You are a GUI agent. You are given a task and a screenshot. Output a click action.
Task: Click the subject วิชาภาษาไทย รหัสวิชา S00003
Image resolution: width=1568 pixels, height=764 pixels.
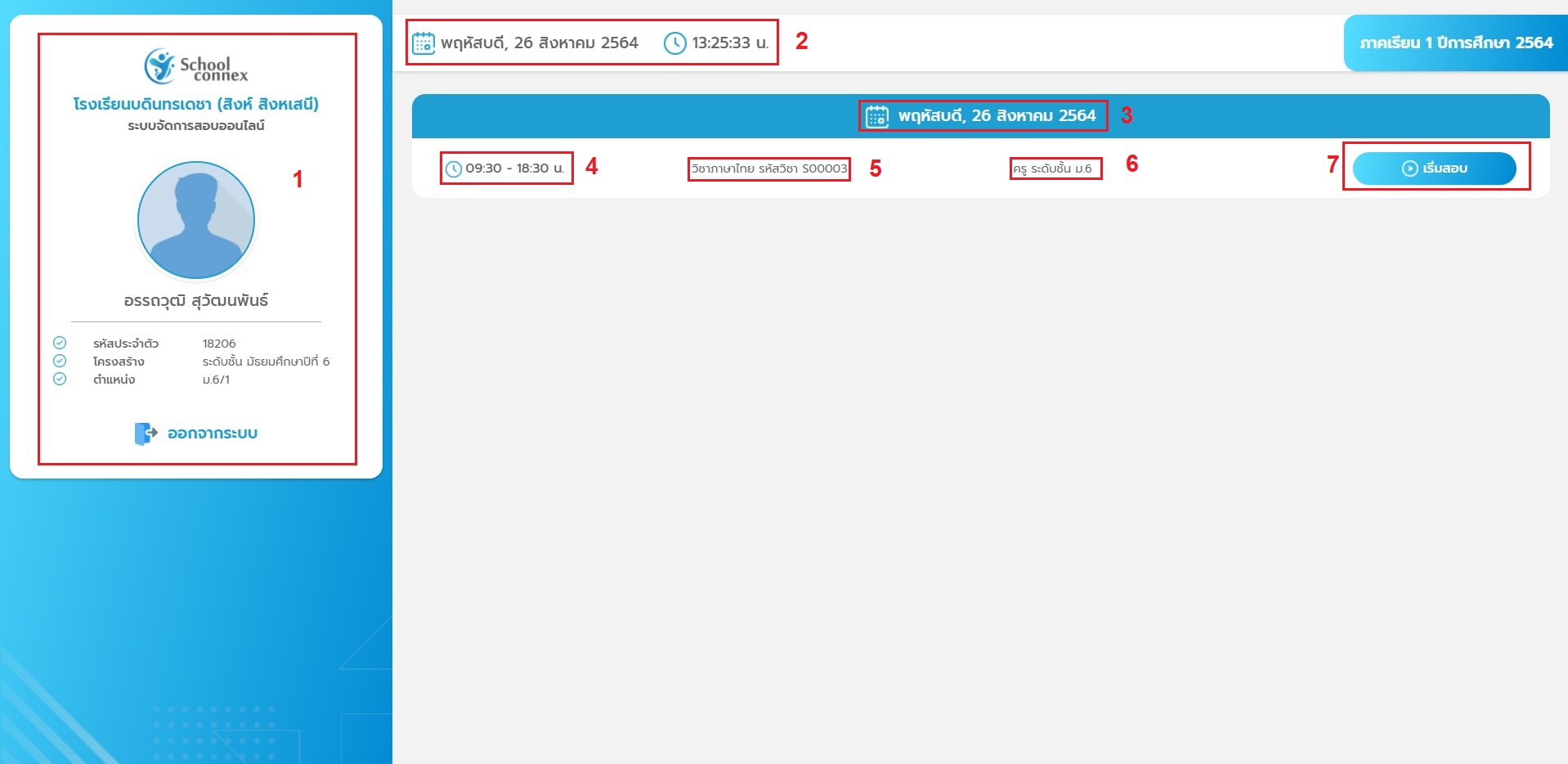coord(769,169)
